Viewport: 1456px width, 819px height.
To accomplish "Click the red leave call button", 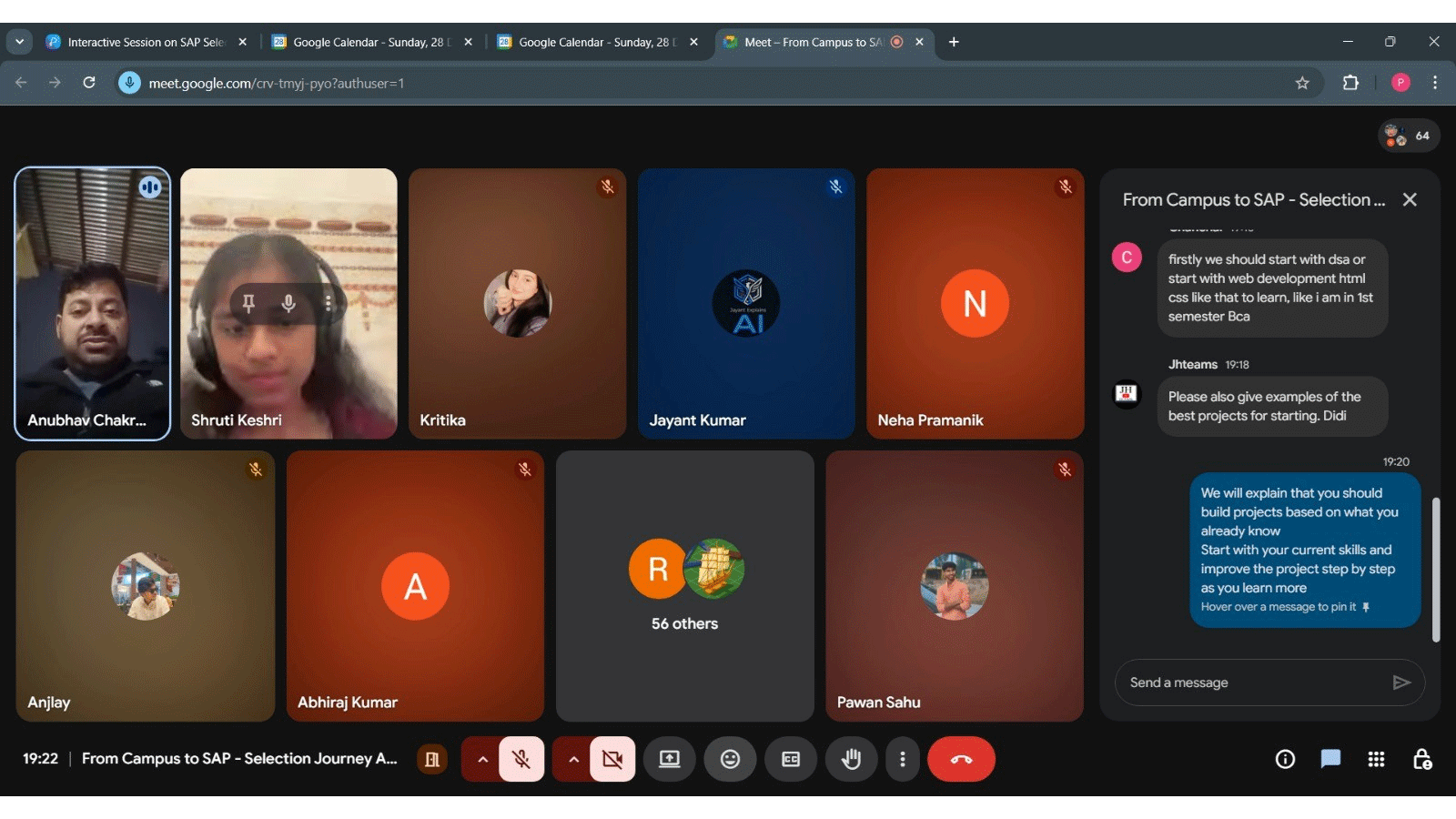I will pos(961,759).
